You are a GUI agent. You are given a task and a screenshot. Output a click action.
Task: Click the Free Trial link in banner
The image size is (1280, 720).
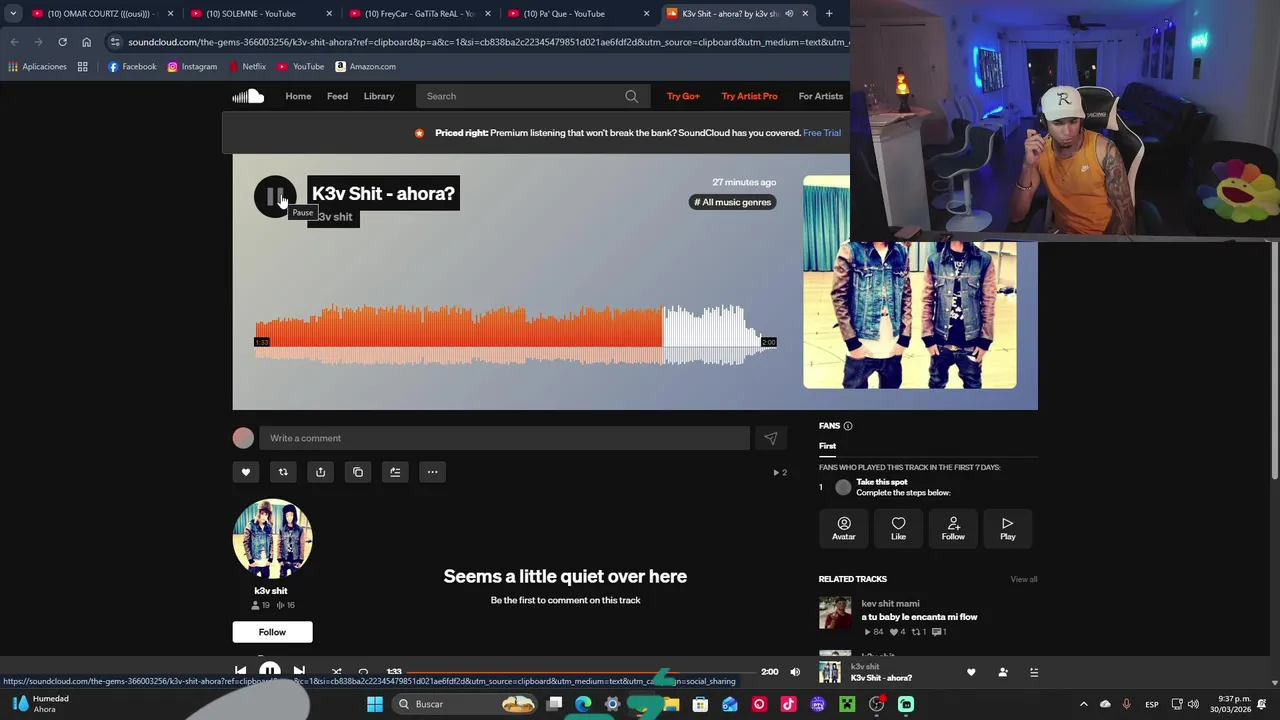pos(822,133)
